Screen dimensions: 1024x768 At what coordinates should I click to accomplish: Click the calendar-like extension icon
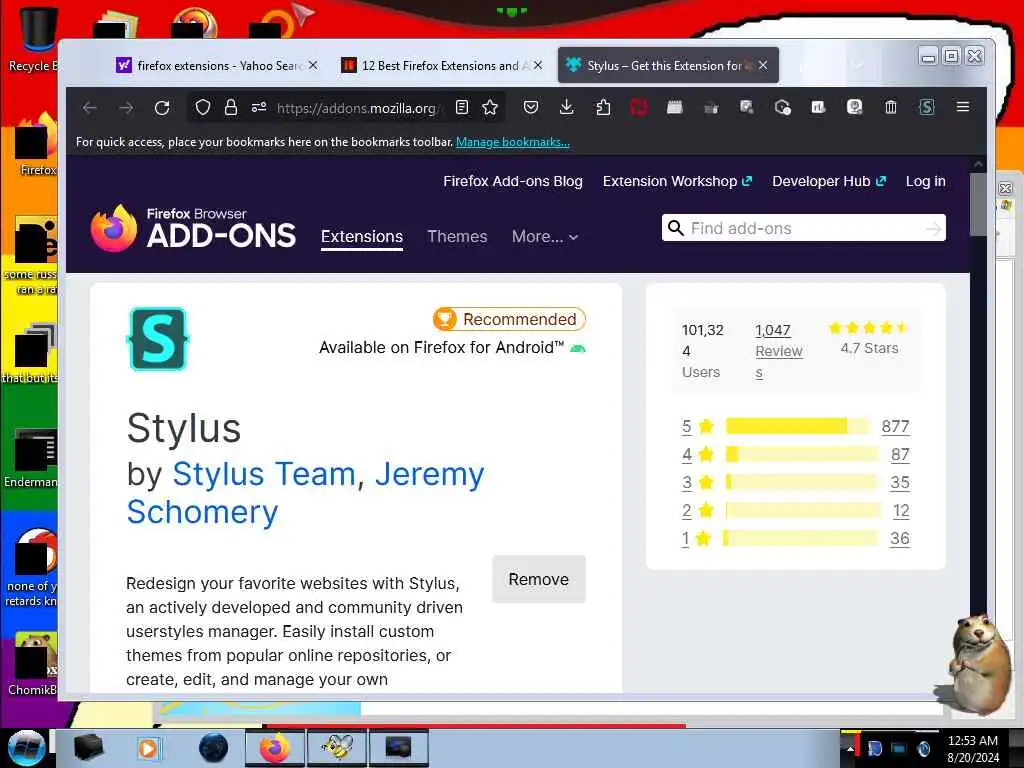675,107
